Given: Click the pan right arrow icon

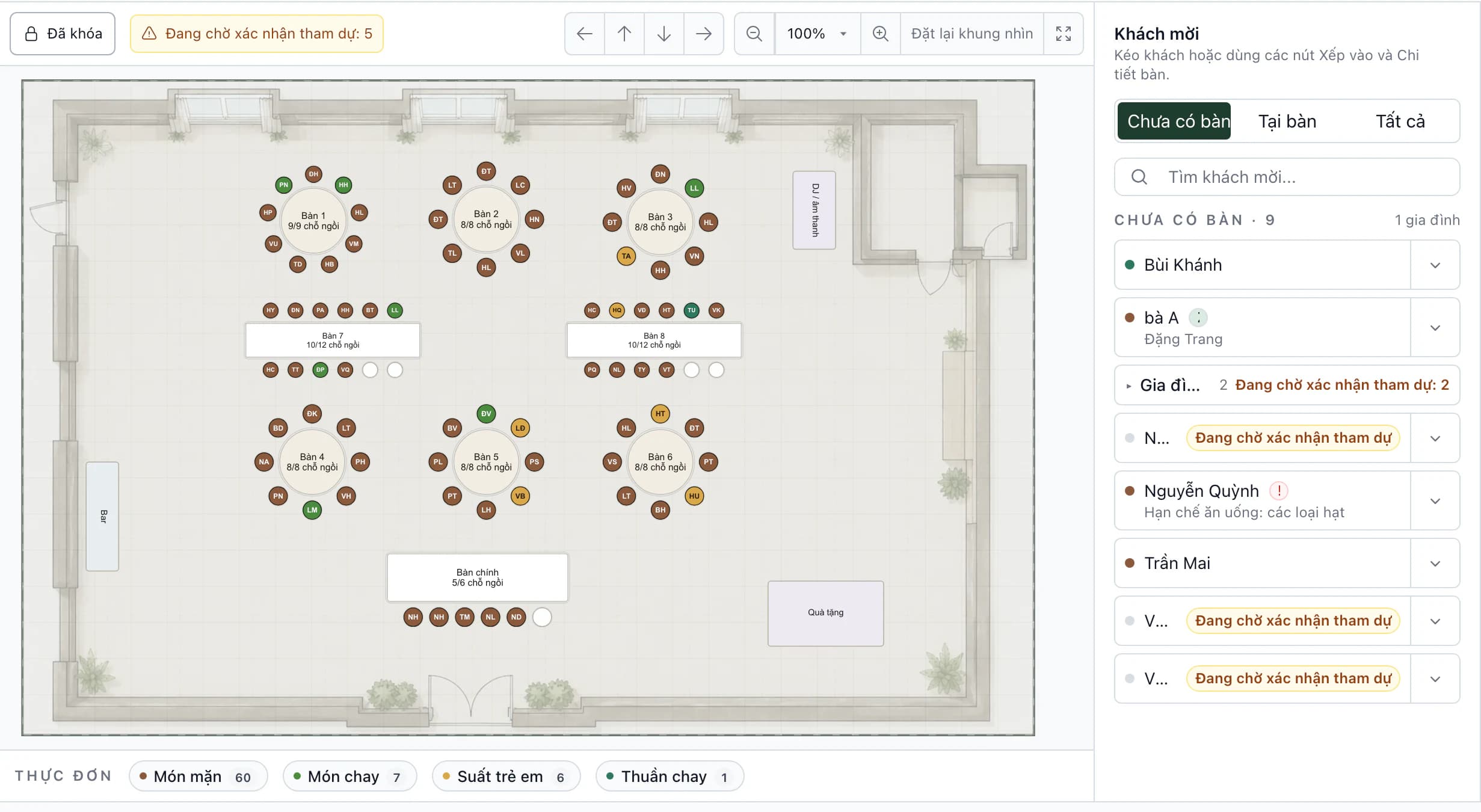Looking at the screenshot, I should pos(703,34).
